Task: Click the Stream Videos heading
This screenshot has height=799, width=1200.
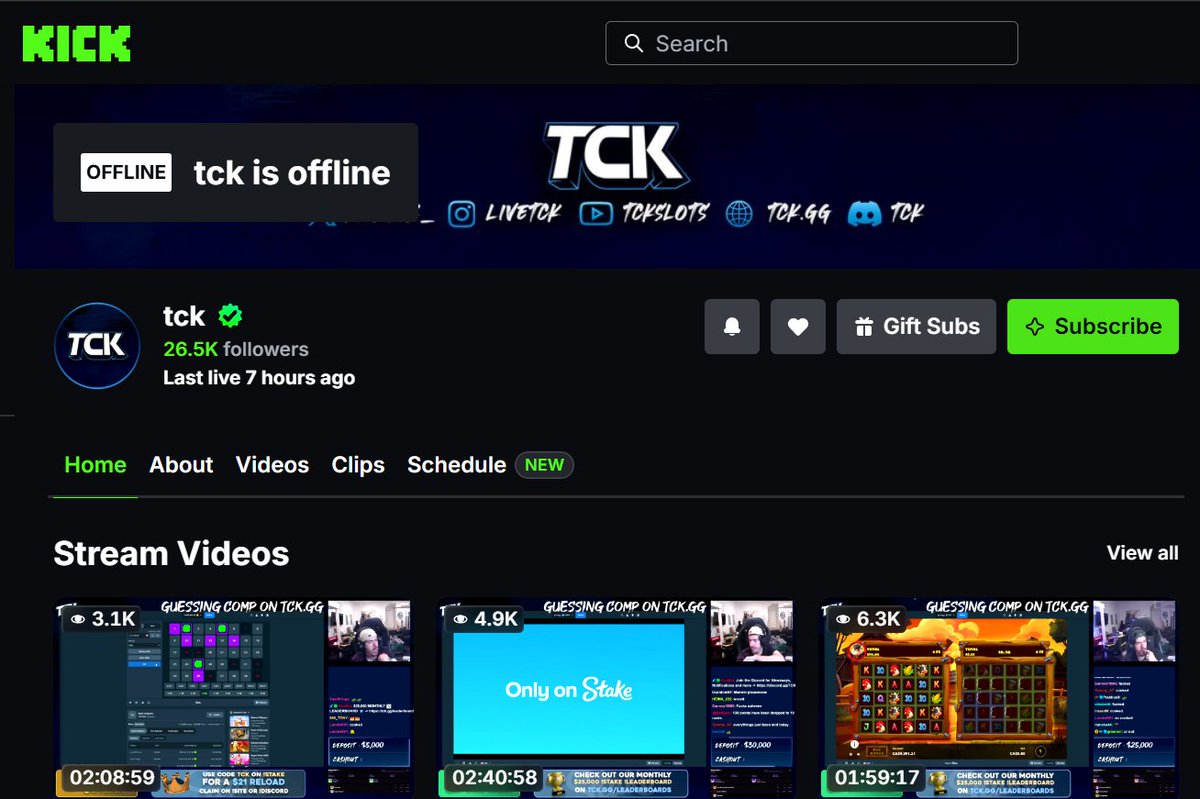Action: click(171, 553)
